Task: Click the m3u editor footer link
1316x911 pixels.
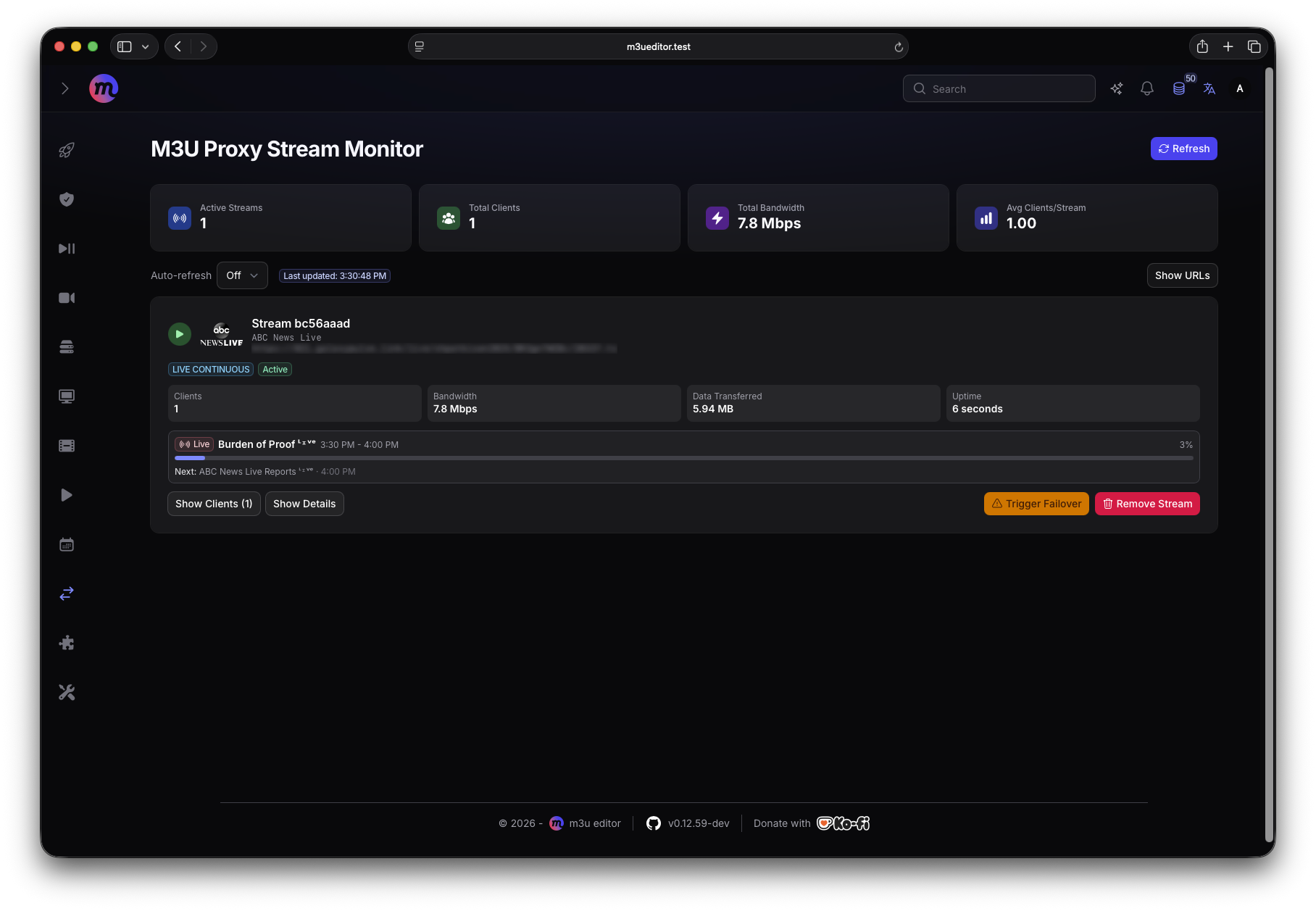Action: 586,823
